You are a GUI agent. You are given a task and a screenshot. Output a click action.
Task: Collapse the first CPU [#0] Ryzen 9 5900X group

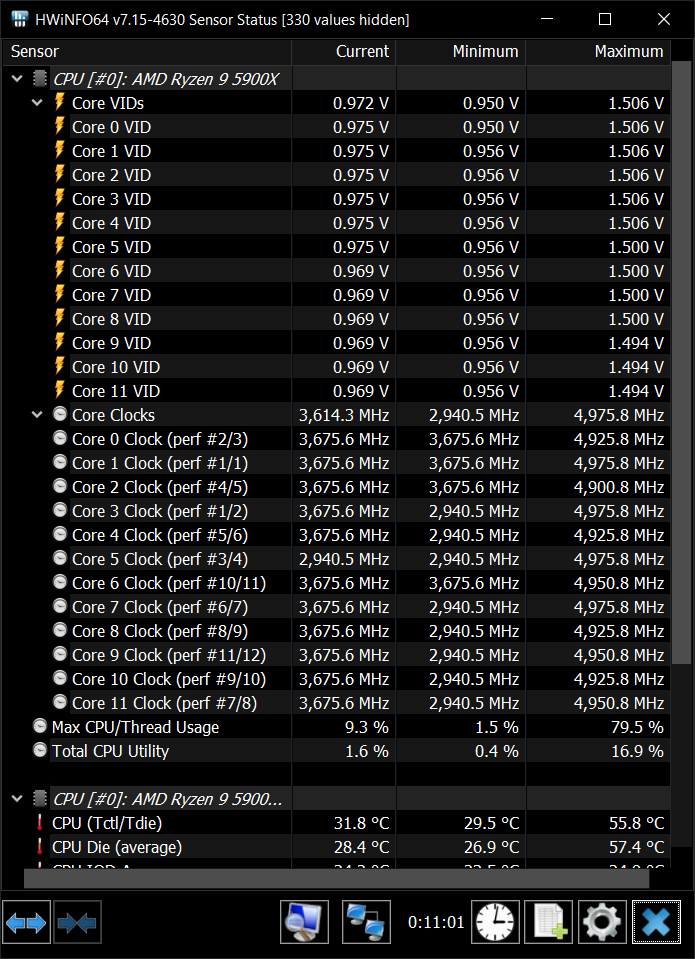(x=18, y=79)
